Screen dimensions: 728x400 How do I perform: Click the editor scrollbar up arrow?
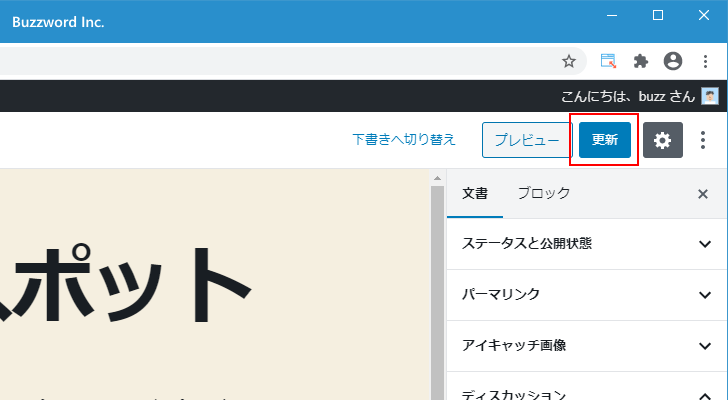tap(436, 179)
